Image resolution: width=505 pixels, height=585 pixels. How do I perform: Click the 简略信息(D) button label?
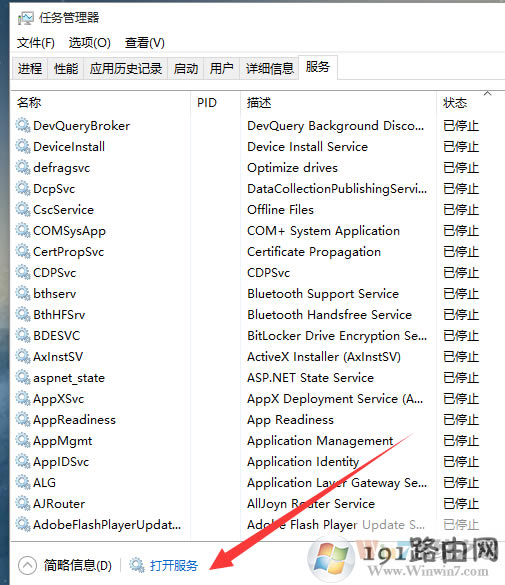78,566
